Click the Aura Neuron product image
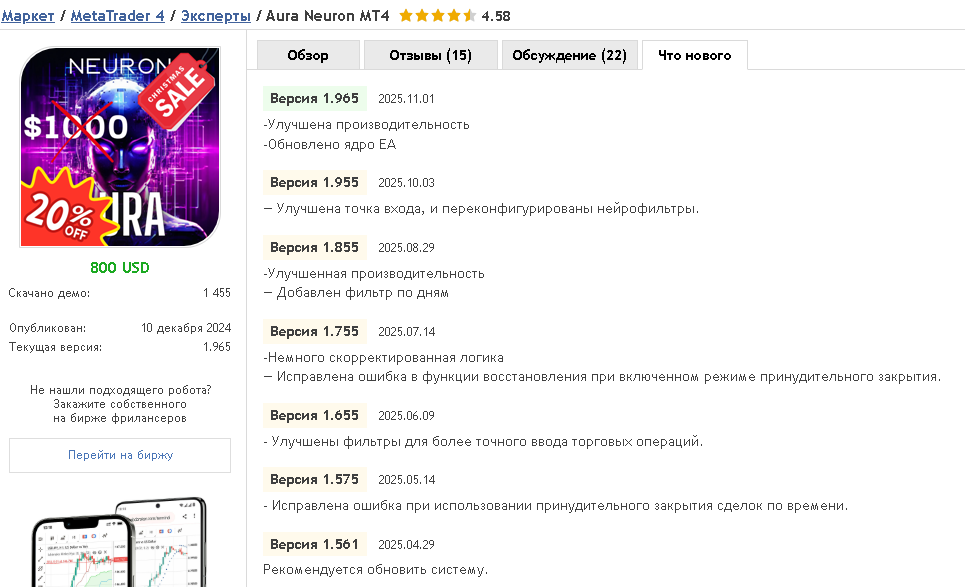The width and height of the screenshot is (965, 587). pyautogui.click(x=120, y=147)
